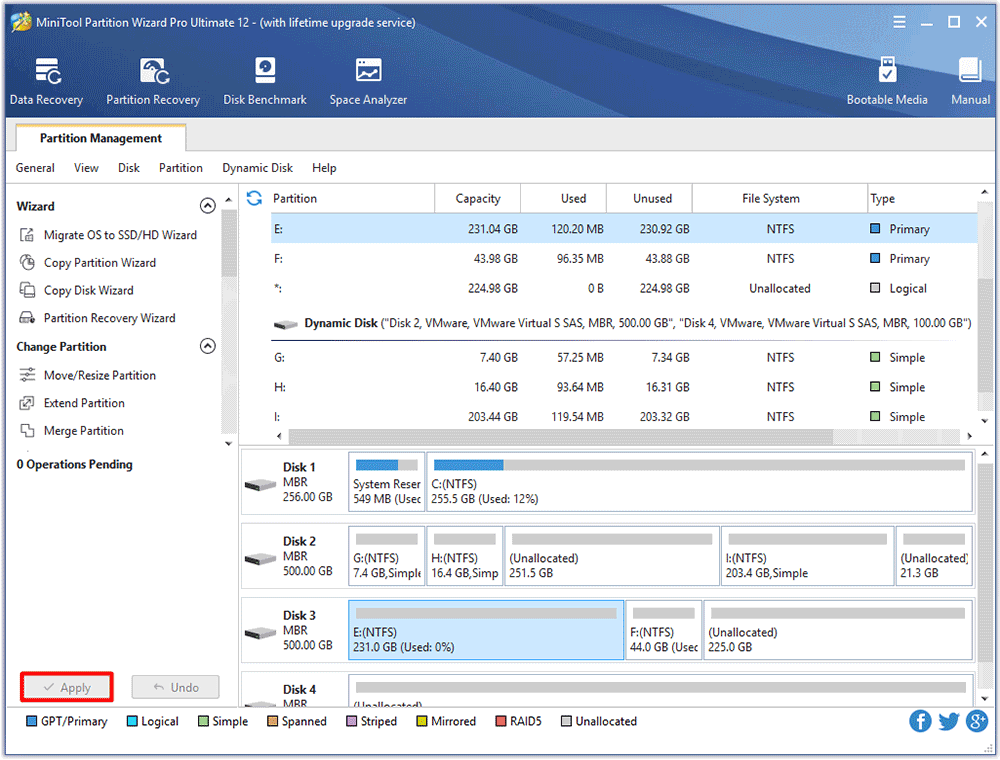Select F:(NTFS) block on Disk 3
The width and height of the screenshot is (1000, 760).
coord(664,629)
